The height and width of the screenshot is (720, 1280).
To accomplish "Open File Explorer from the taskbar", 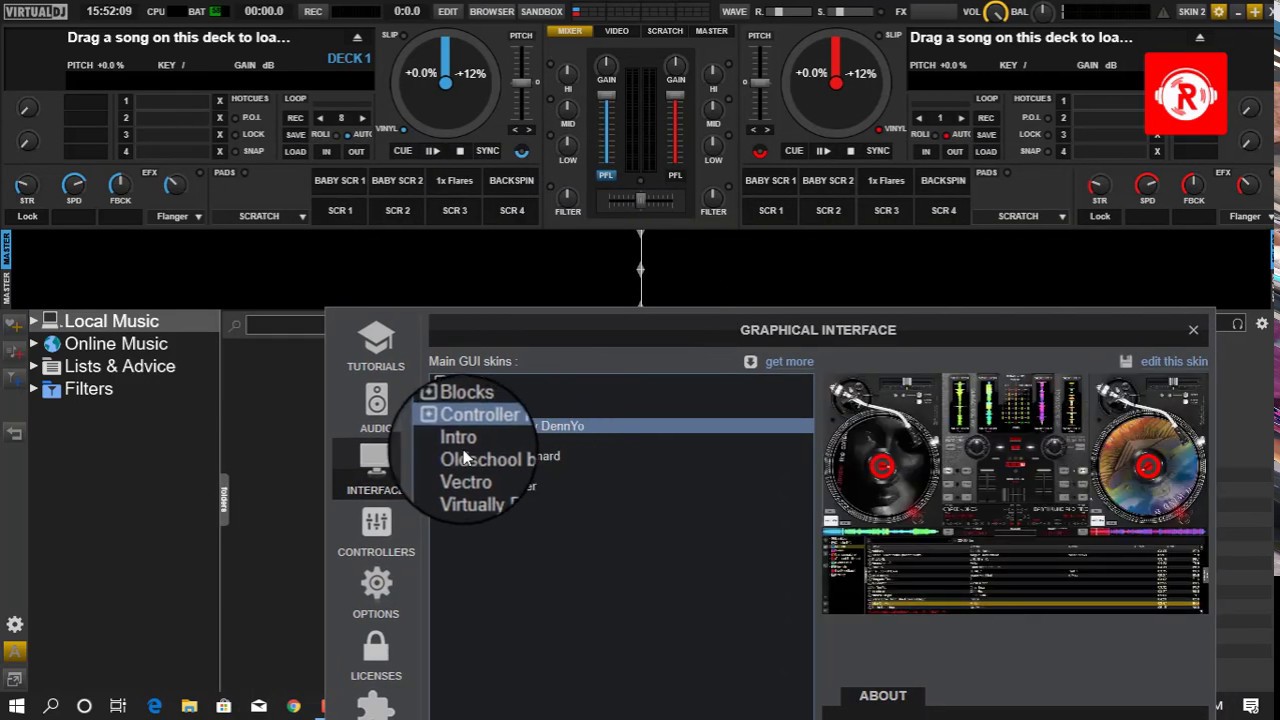I will click(189, 706).
